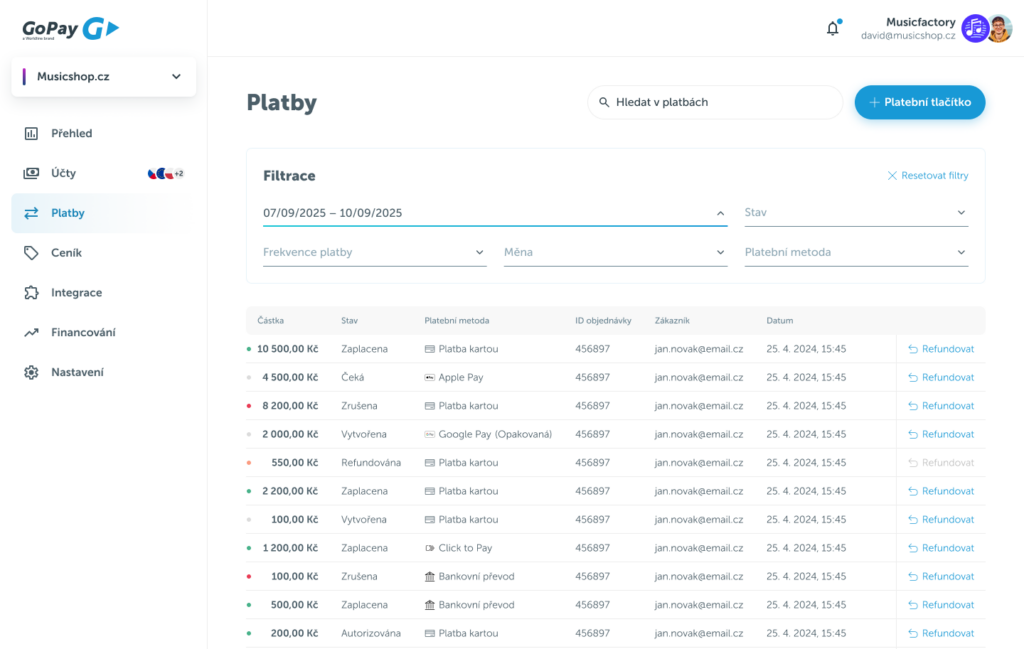Select the Přehled dashboard icon

point(28,133)
